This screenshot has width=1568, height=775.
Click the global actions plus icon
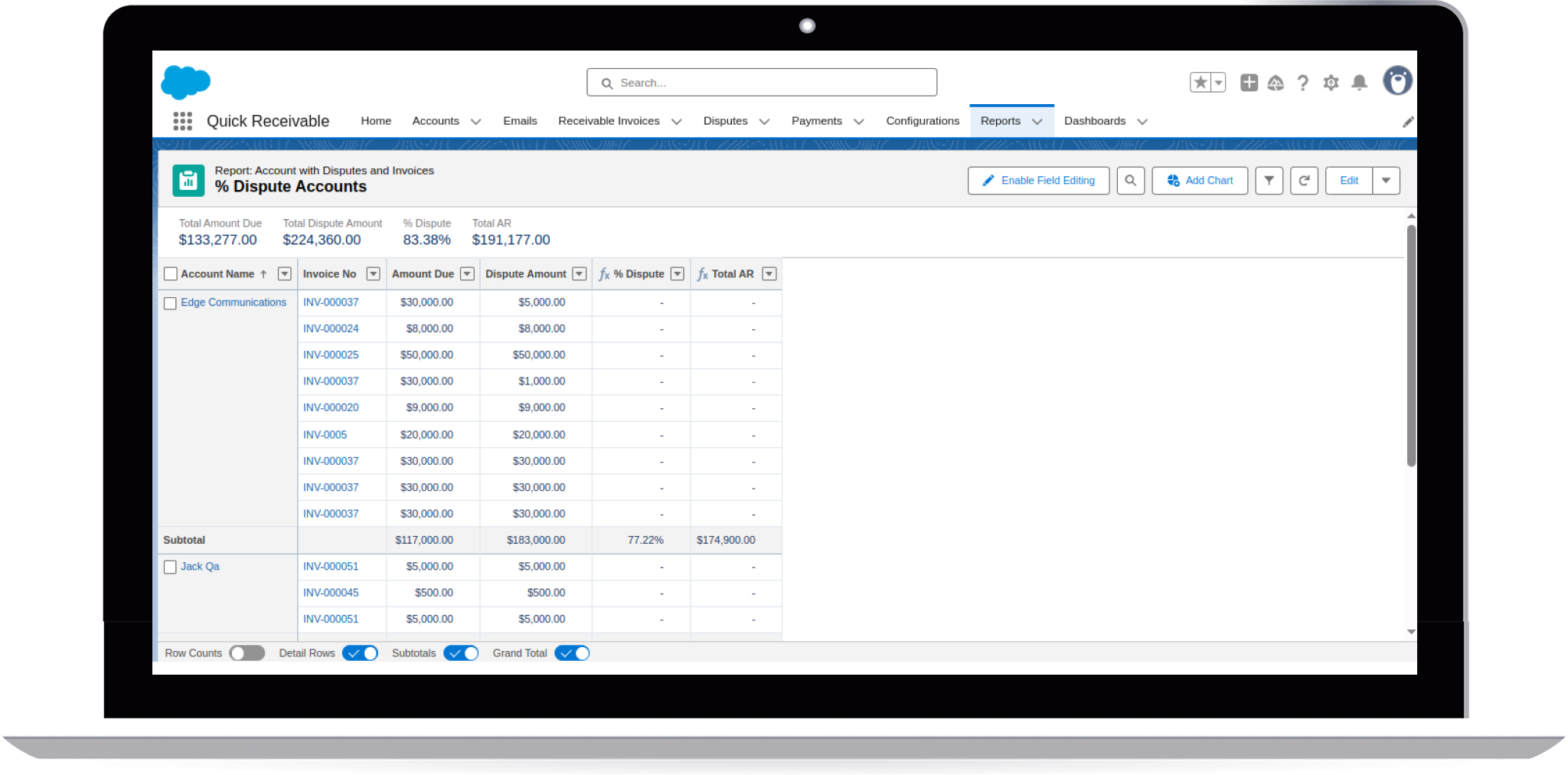[x=1249, y=83]
